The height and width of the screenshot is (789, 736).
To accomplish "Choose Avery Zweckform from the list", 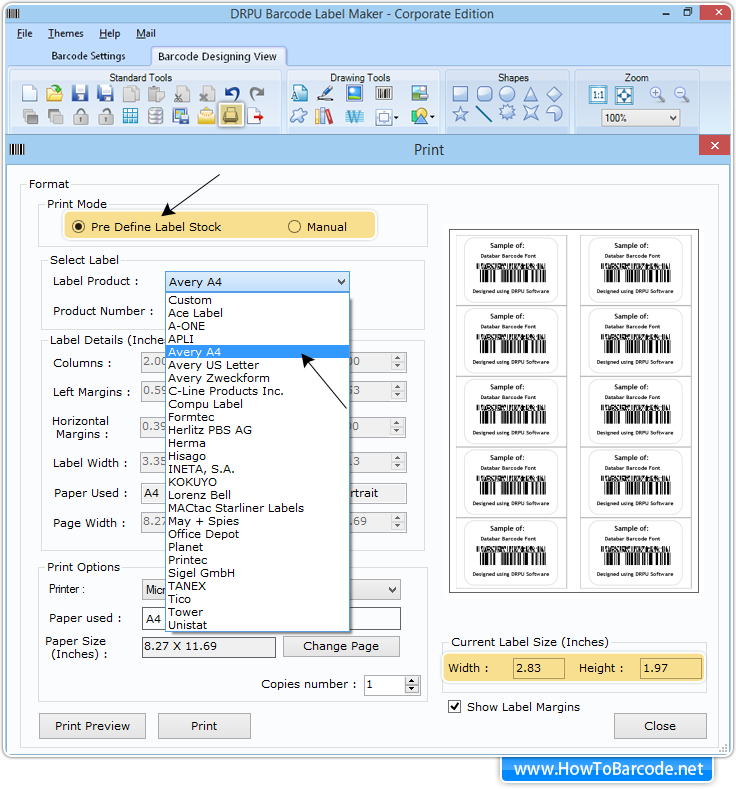I will 258,378.
